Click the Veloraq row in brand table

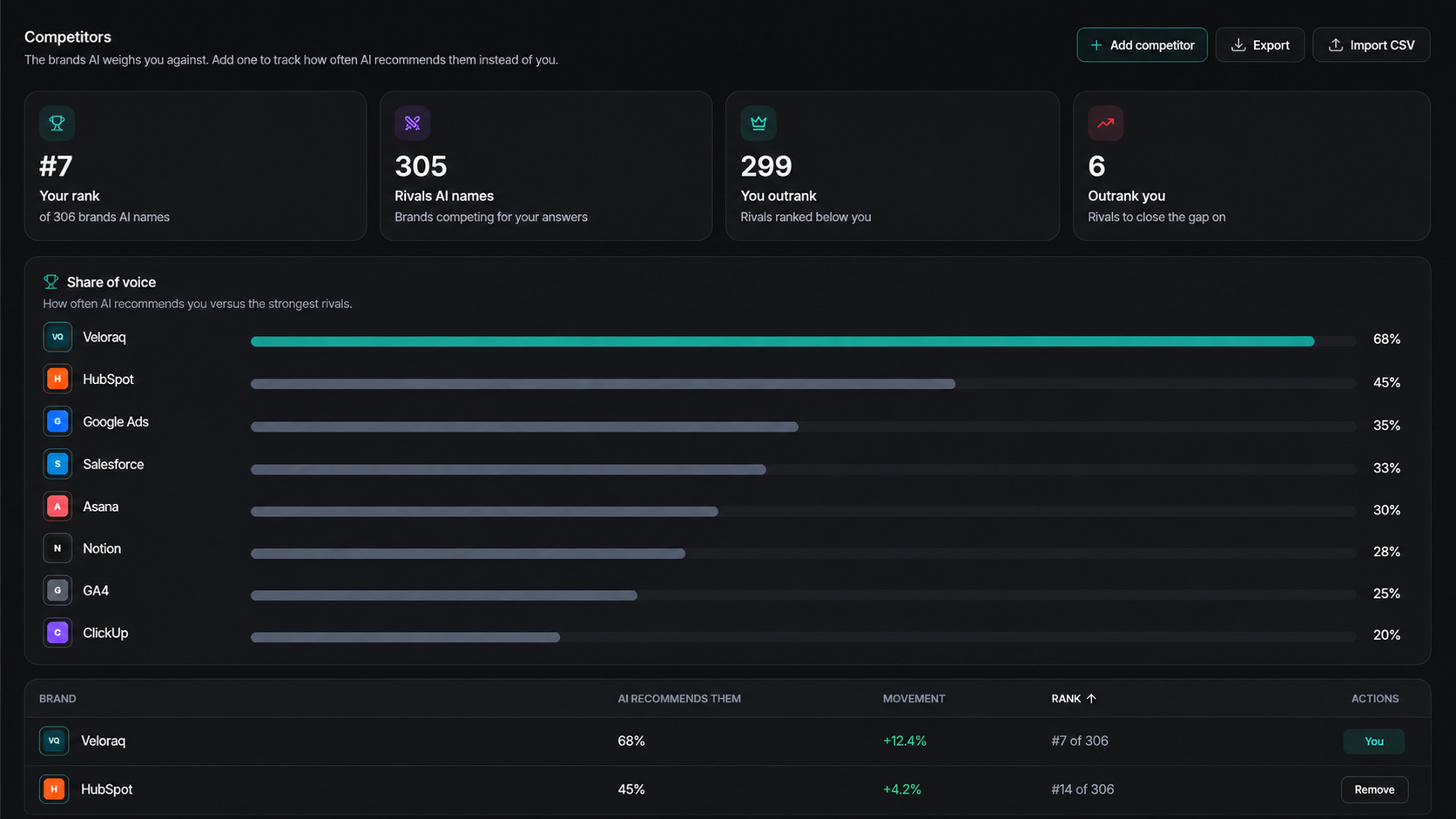coord(727,742)
